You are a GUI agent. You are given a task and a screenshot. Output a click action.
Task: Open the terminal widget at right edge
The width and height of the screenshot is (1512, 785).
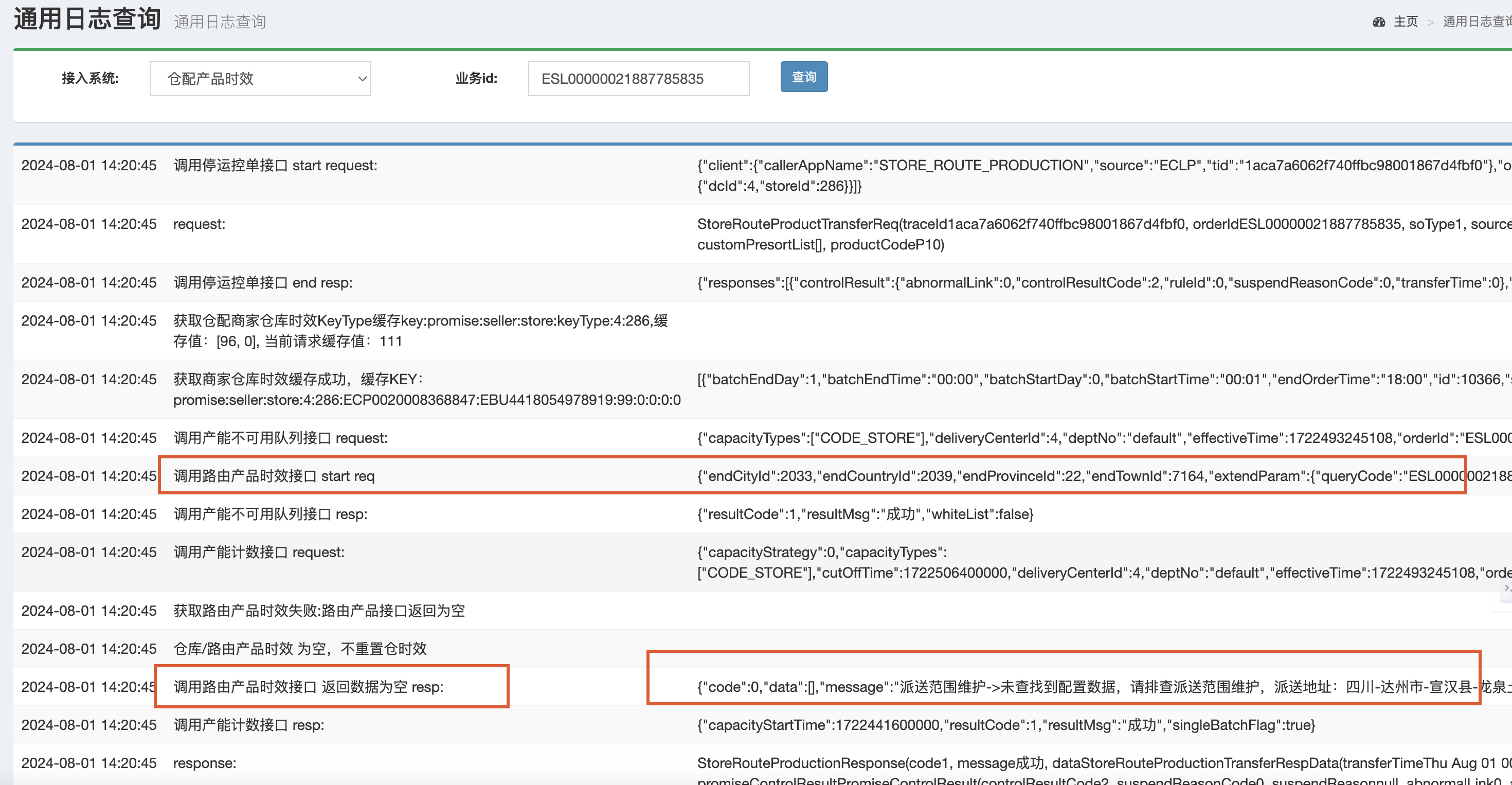click(1506, 588)
